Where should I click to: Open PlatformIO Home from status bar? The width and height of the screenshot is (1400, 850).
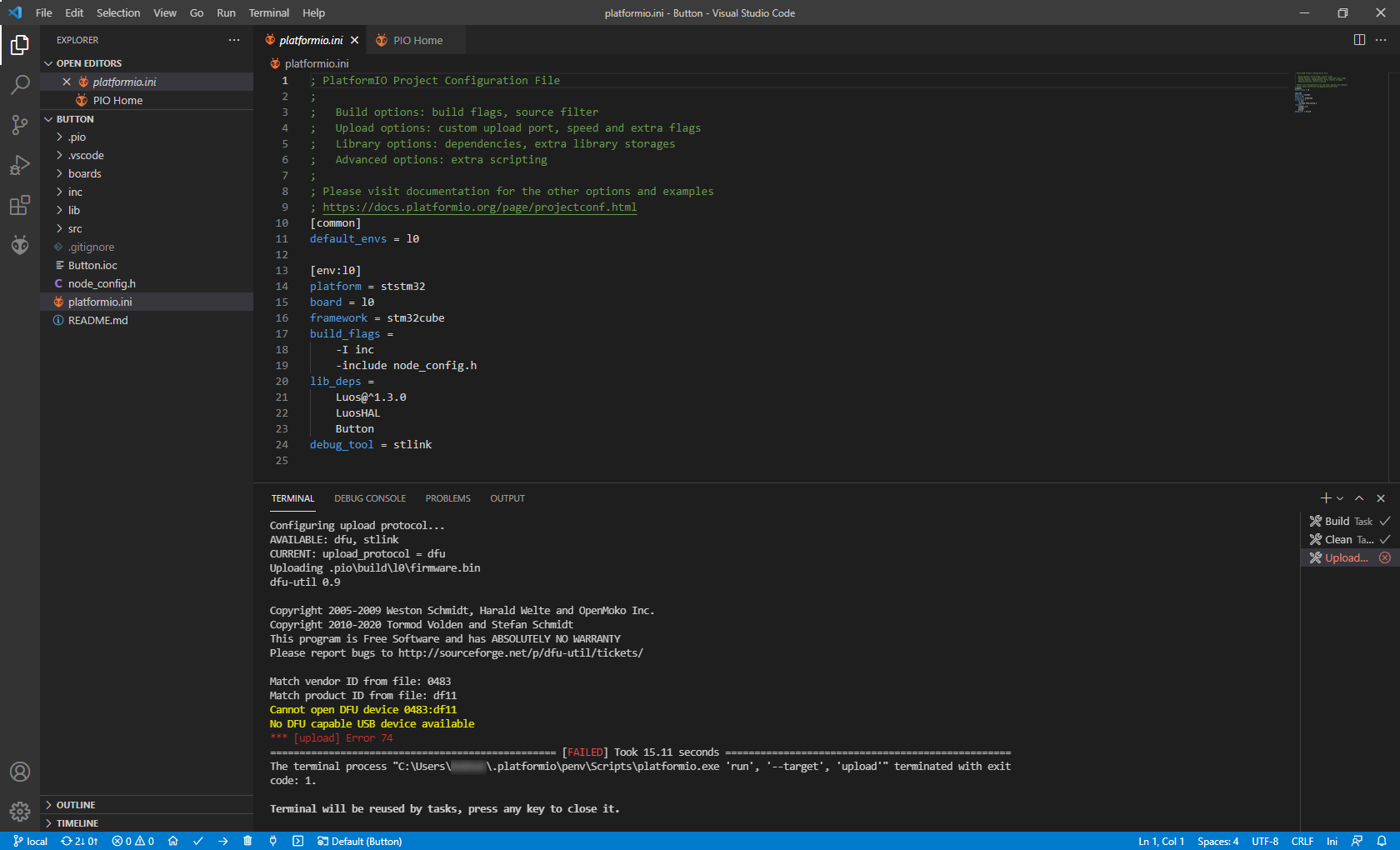point(172,842)
